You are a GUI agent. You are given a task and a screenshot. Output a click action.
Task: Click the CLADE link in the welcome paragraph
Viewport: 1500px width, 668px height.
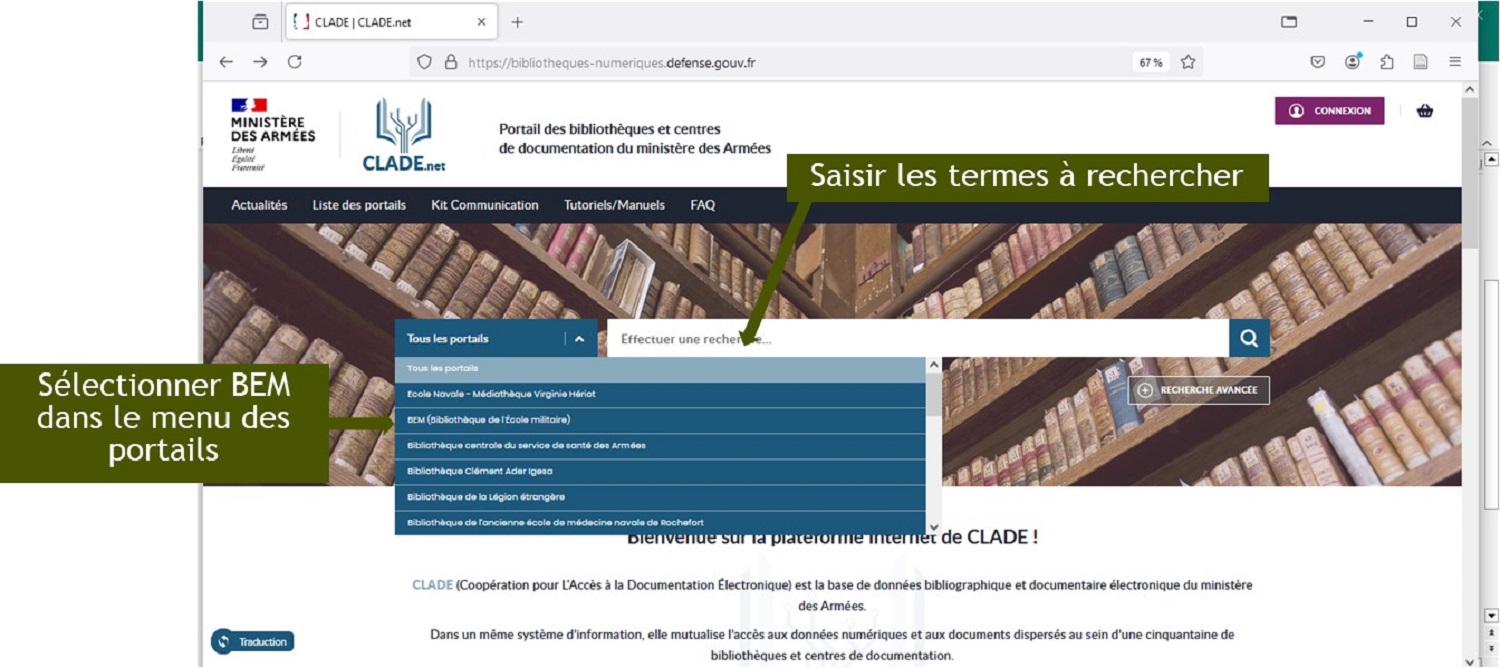[x=432, y=585]
